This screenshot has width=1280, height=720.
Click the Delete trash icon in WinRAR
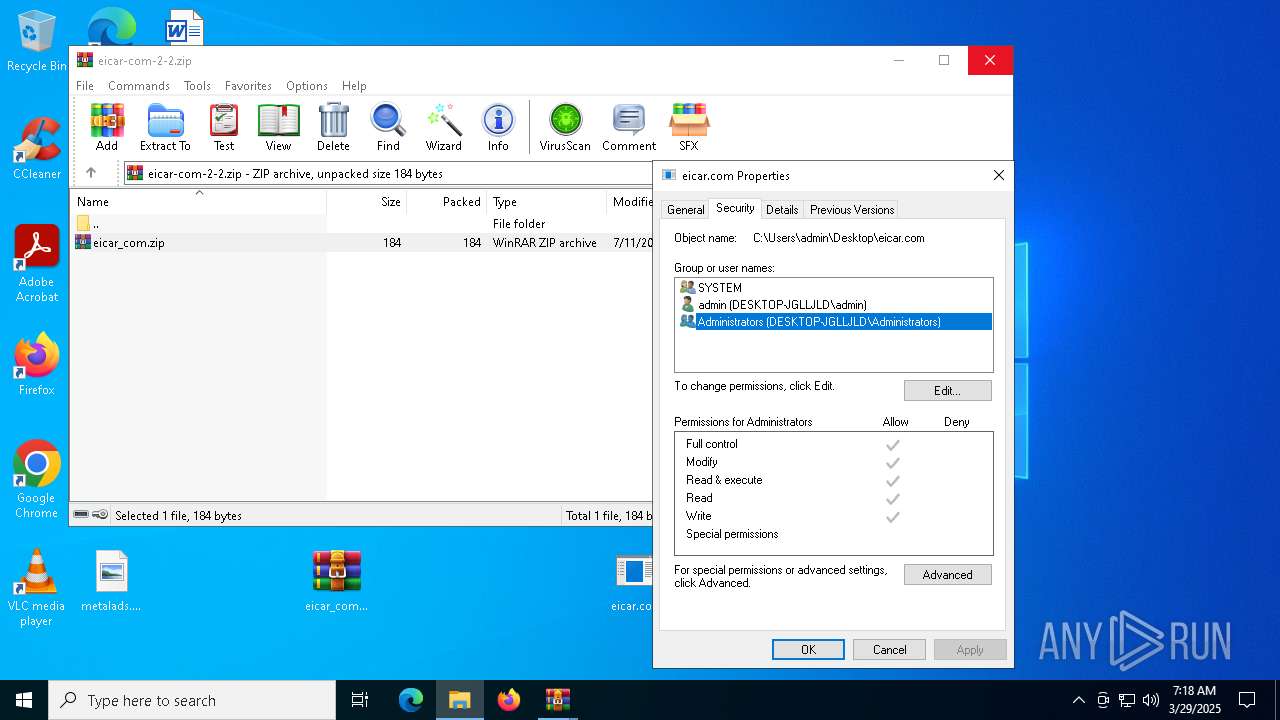click(333, 127)
